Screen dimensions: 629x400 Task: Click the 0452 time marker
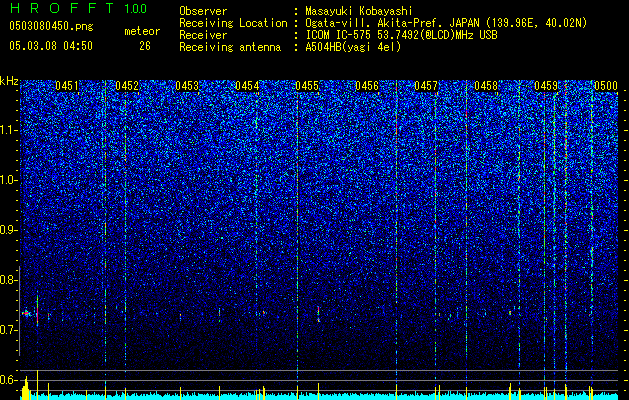127,86
